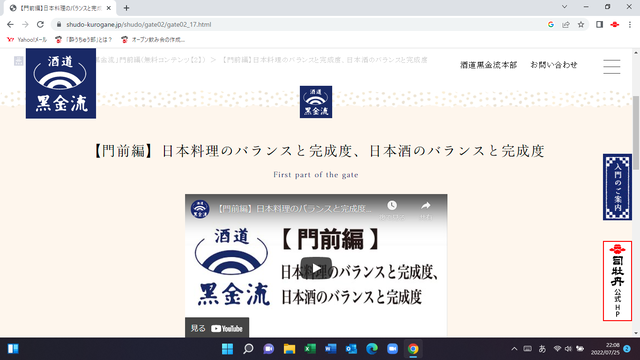The image size is (640, 360).
Task: Open Chrome three-dot menu
Action: click(x=630, y=24)
